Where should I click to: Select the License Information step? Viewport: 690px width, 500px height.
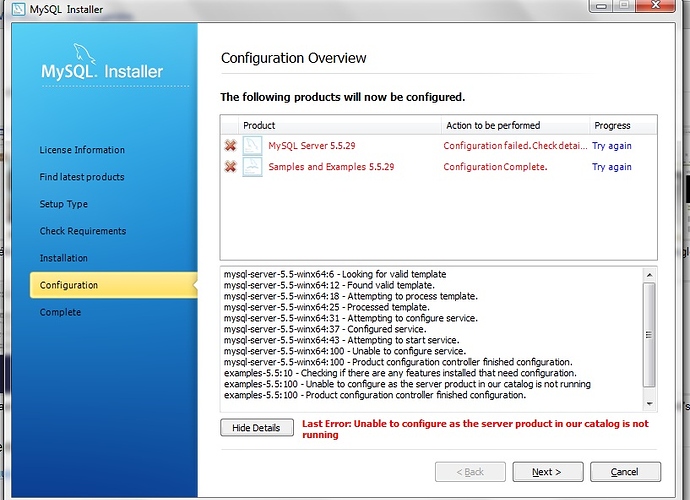(82, 150)
